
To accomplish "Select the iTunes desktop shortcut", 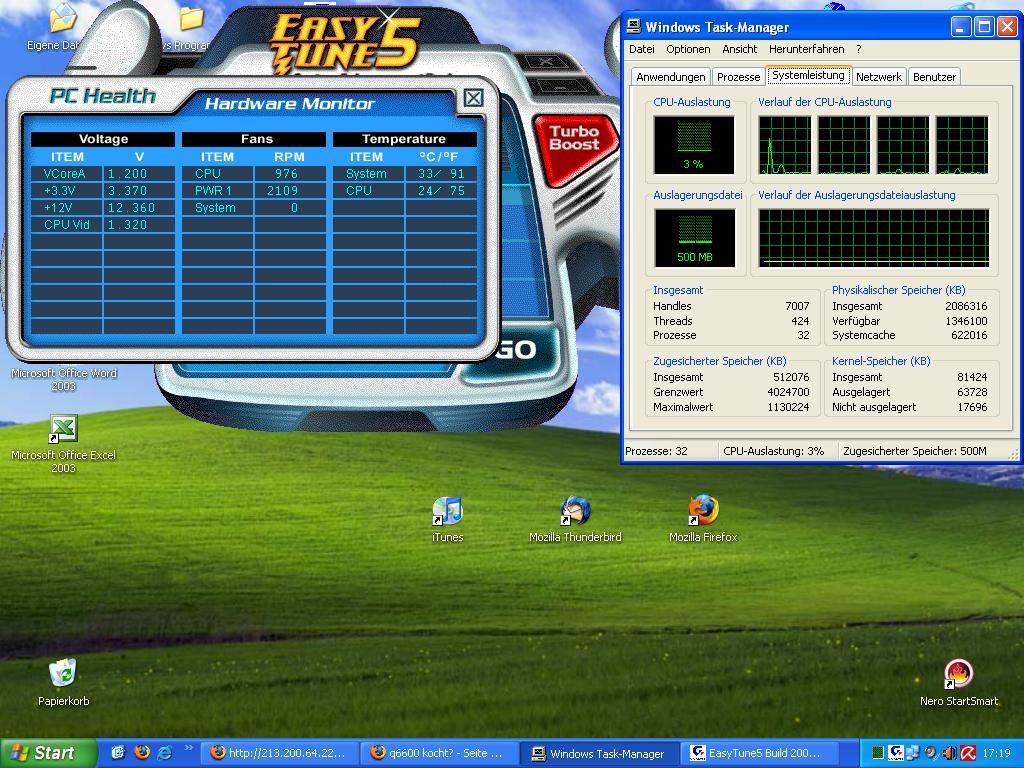I will point(447,511).
